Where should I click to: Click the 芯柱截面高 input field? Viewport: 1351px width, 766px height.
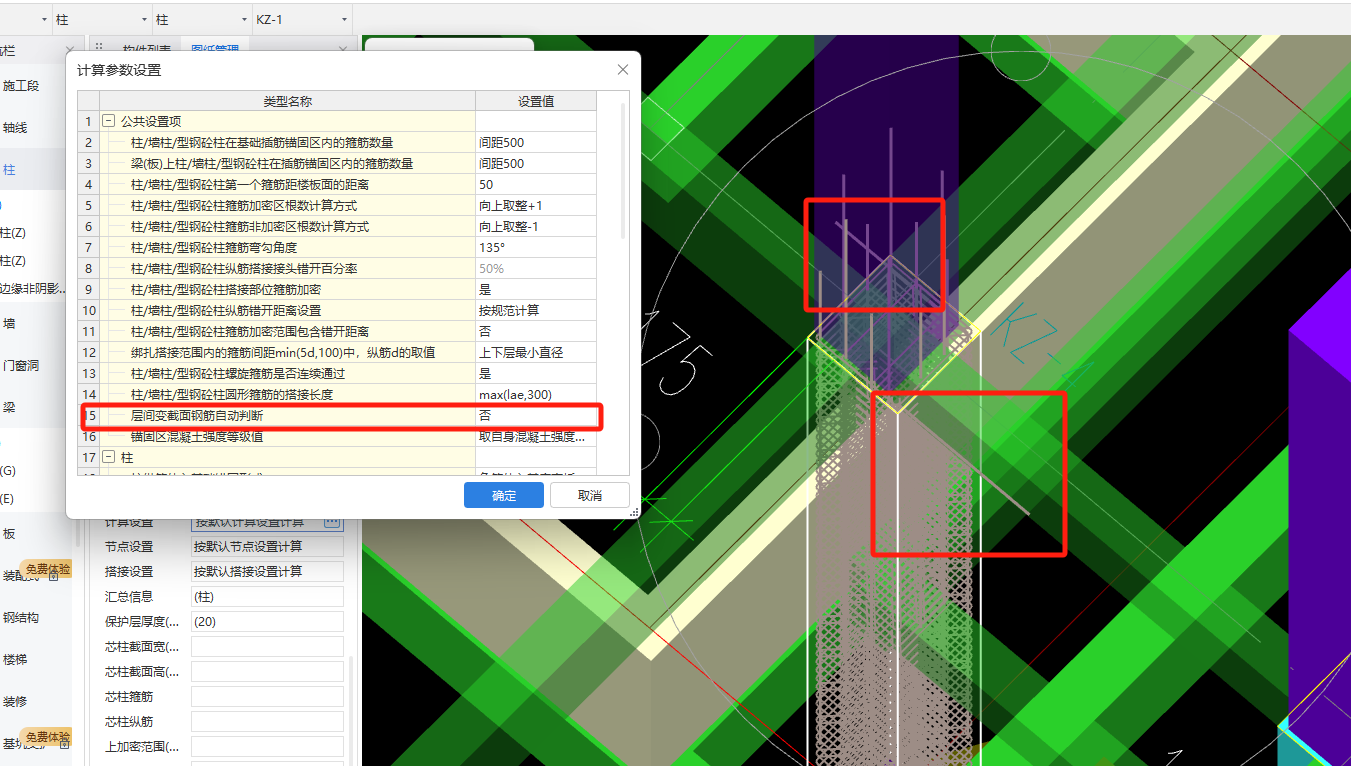pos(267,672)
